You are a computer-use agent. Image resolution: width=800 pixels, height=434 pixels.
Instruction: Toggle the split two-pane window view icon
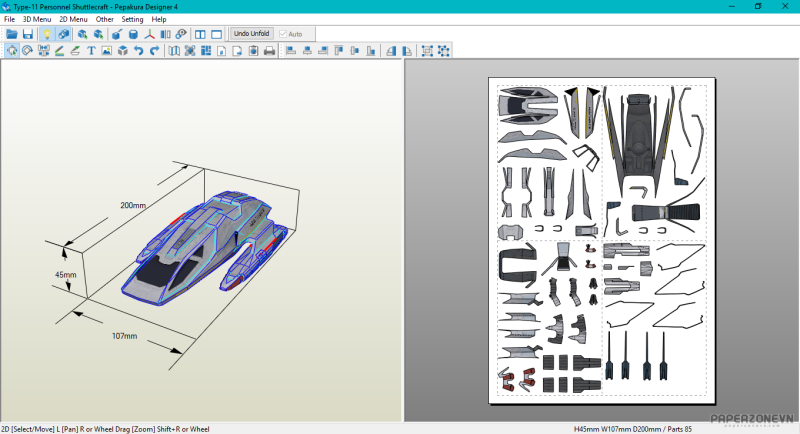pos(199,34)
